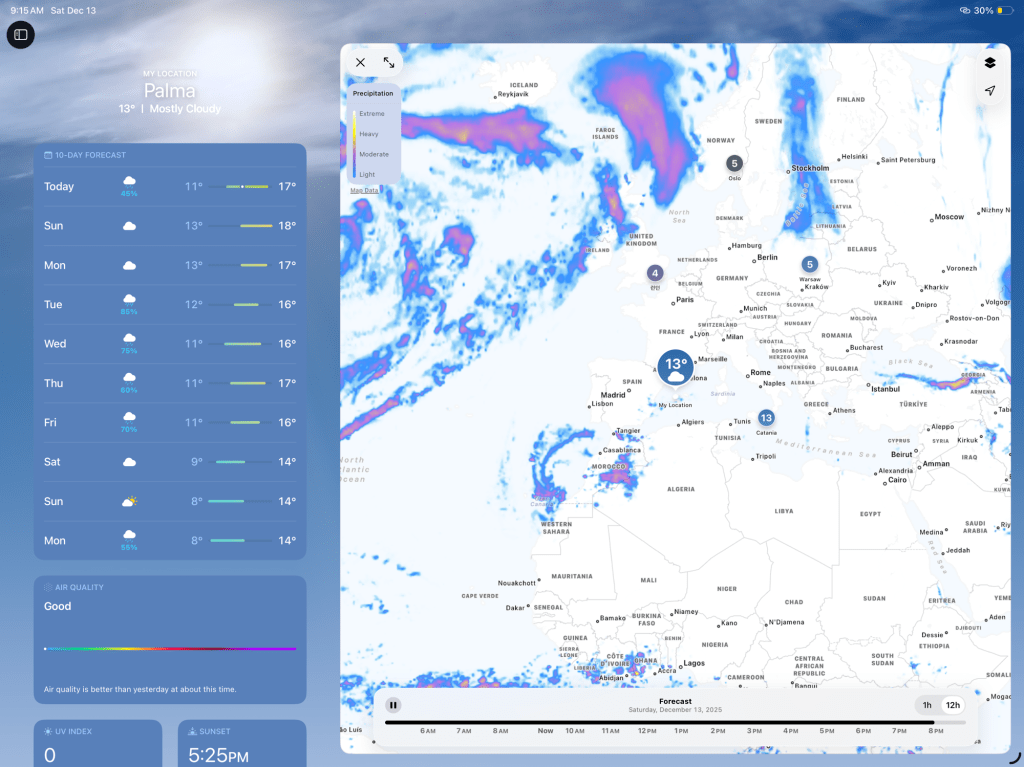Image resolution: width=1024 pixels, height=767 pixels.
Task: Tap the current location arrow icon
Action: pyautogui.click(x=989, y=91)
